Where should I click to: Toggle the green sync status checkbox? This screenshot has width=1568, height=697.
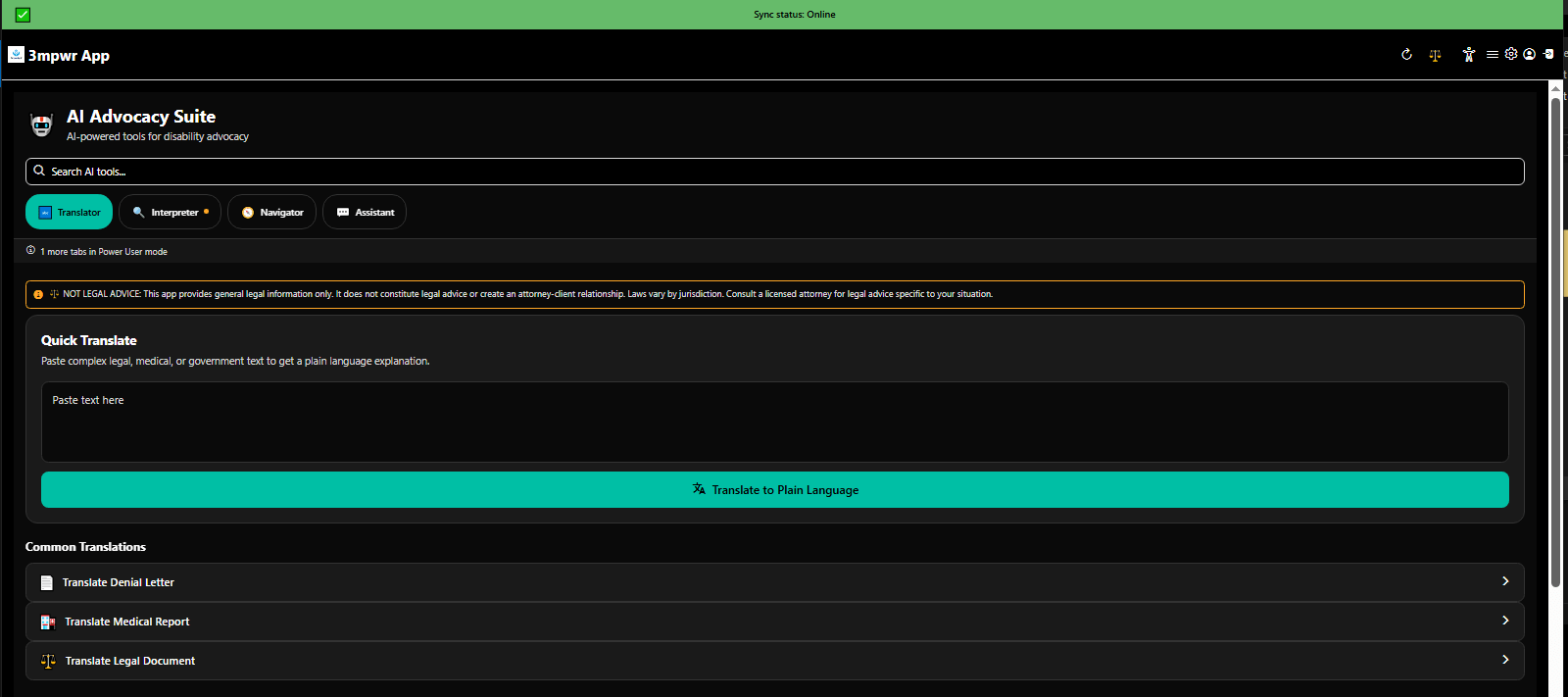coord(23,15)
